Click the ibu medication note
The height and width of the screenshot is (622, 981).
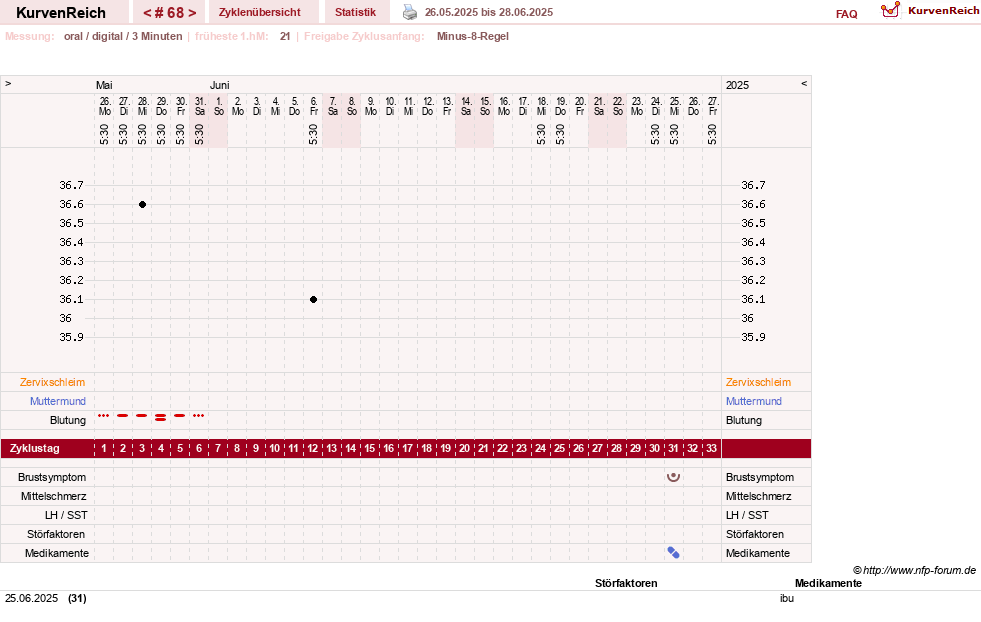point(786,598)
